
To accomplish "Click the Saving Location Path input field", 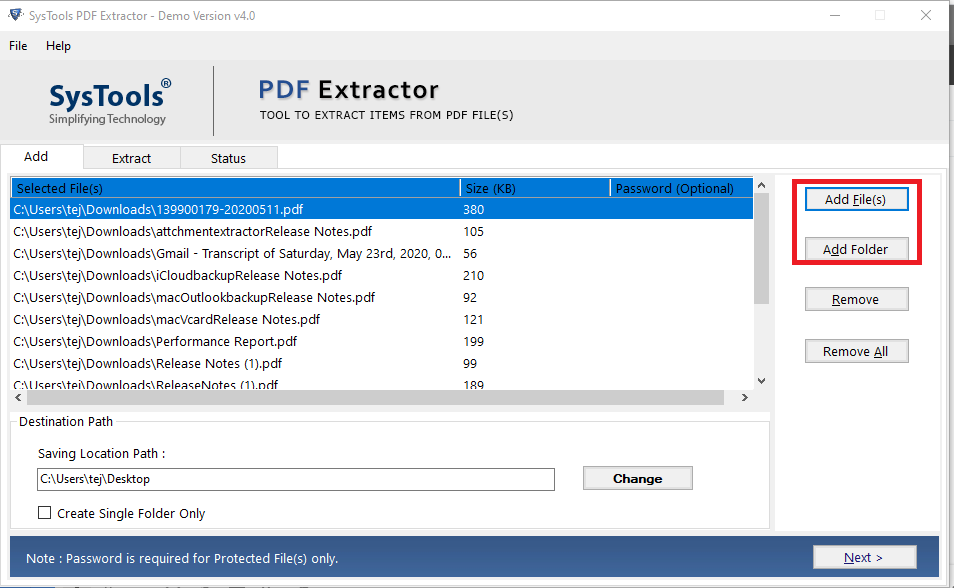I will (294, 479).
